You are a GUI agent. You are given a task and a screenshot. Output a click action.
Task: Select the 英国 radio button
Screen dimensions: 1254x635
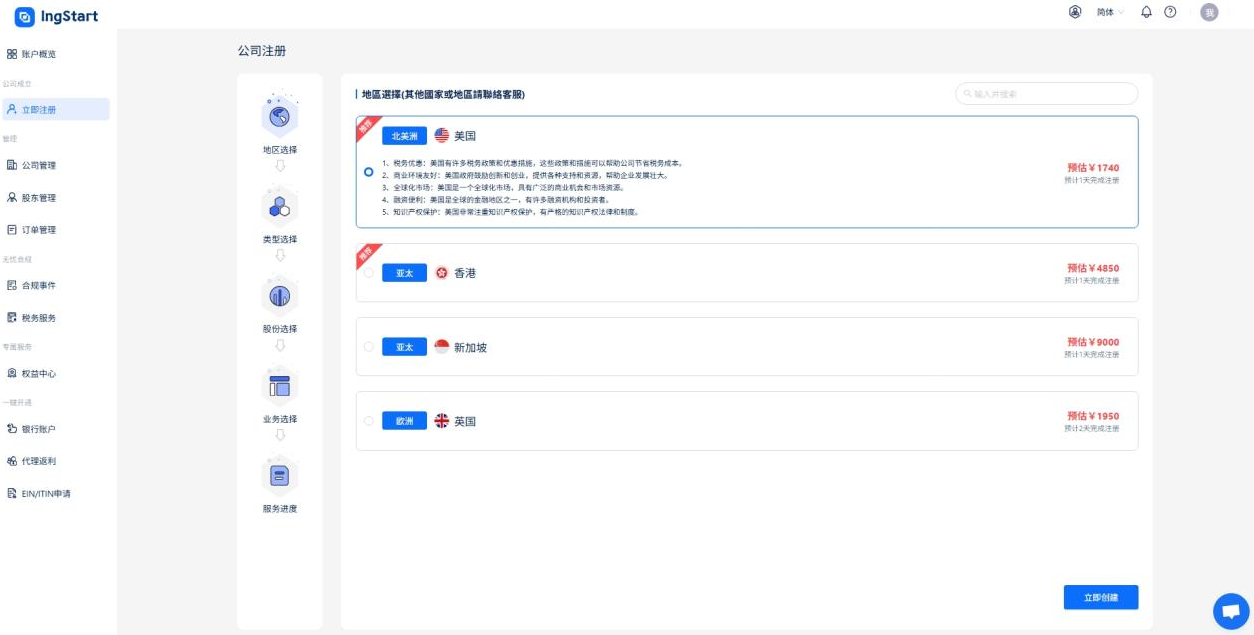(x=369, y=421)
